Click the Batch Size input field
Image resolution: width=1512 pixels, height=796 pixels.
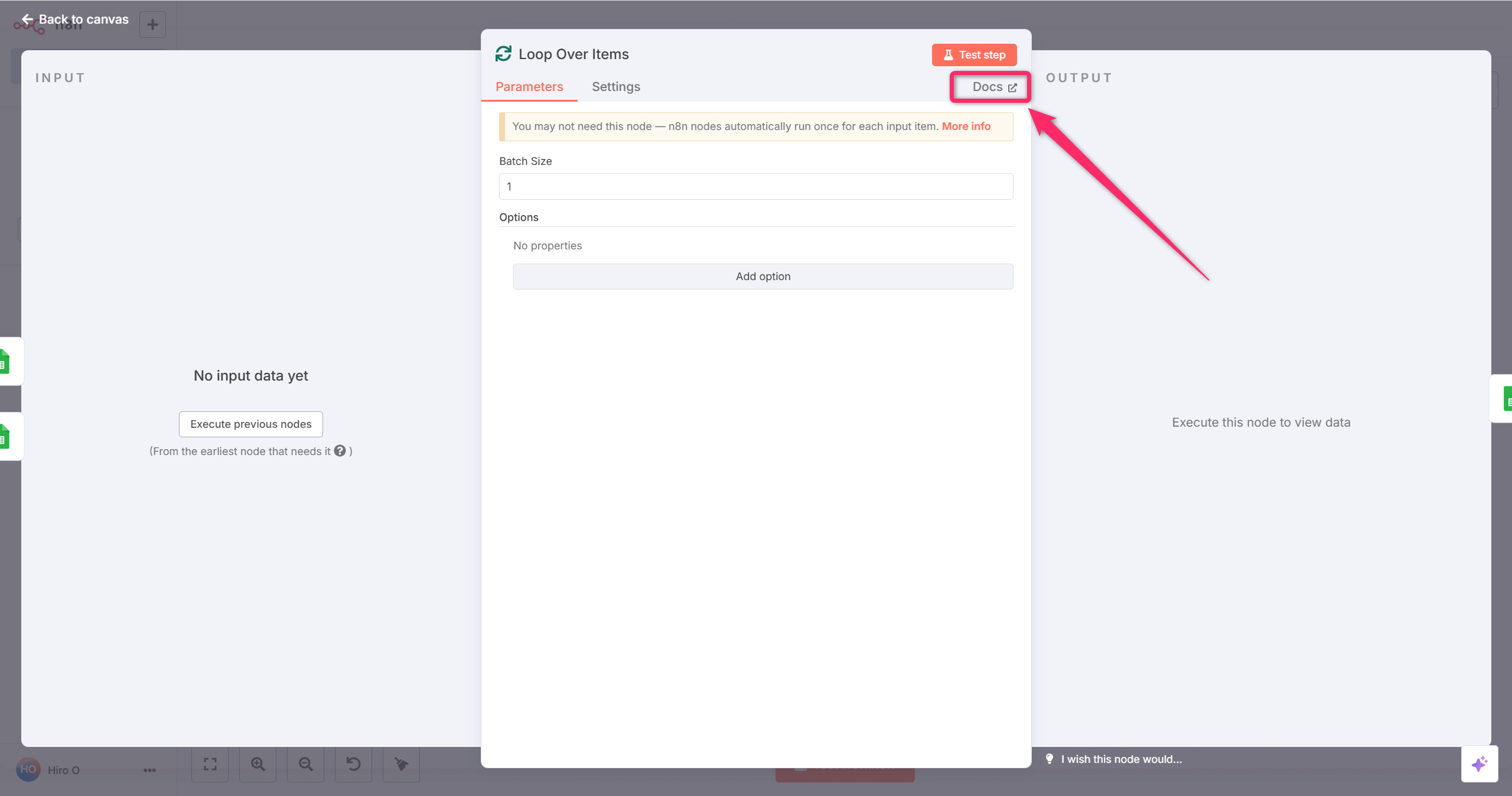point(756,186)
